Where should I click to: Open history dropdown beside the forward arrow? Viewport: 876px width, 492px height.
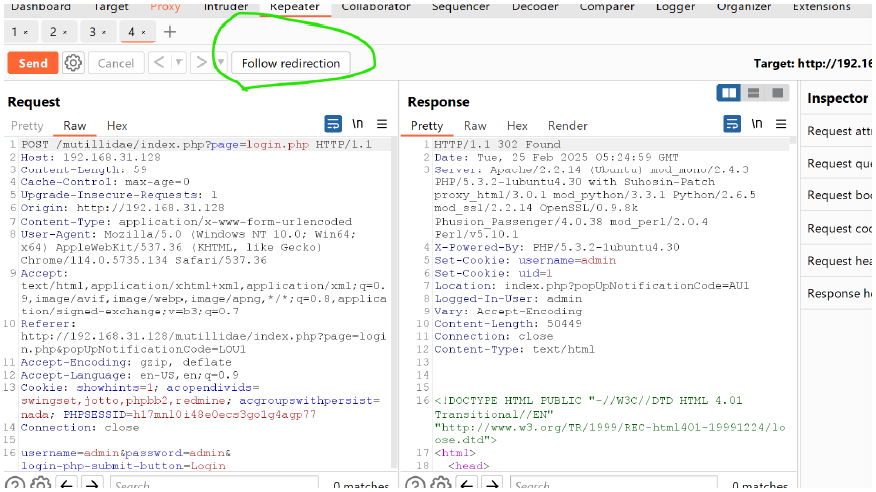point(221,63)
